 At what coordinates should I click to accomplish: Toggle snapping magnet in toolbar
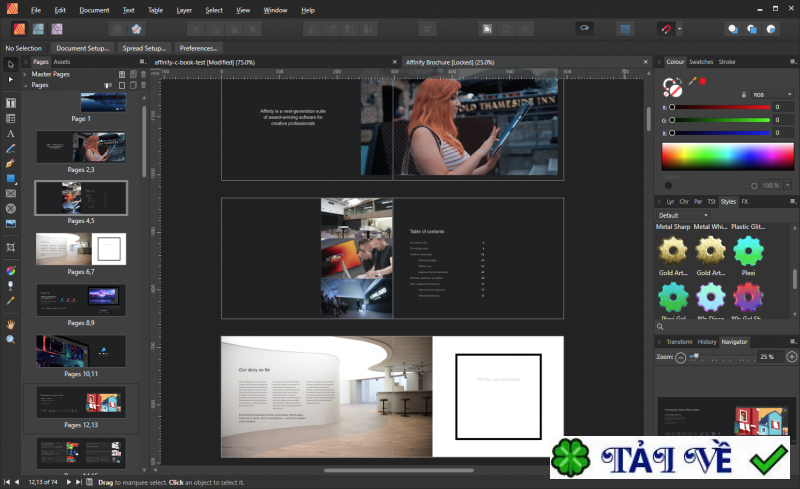(667, 29)
